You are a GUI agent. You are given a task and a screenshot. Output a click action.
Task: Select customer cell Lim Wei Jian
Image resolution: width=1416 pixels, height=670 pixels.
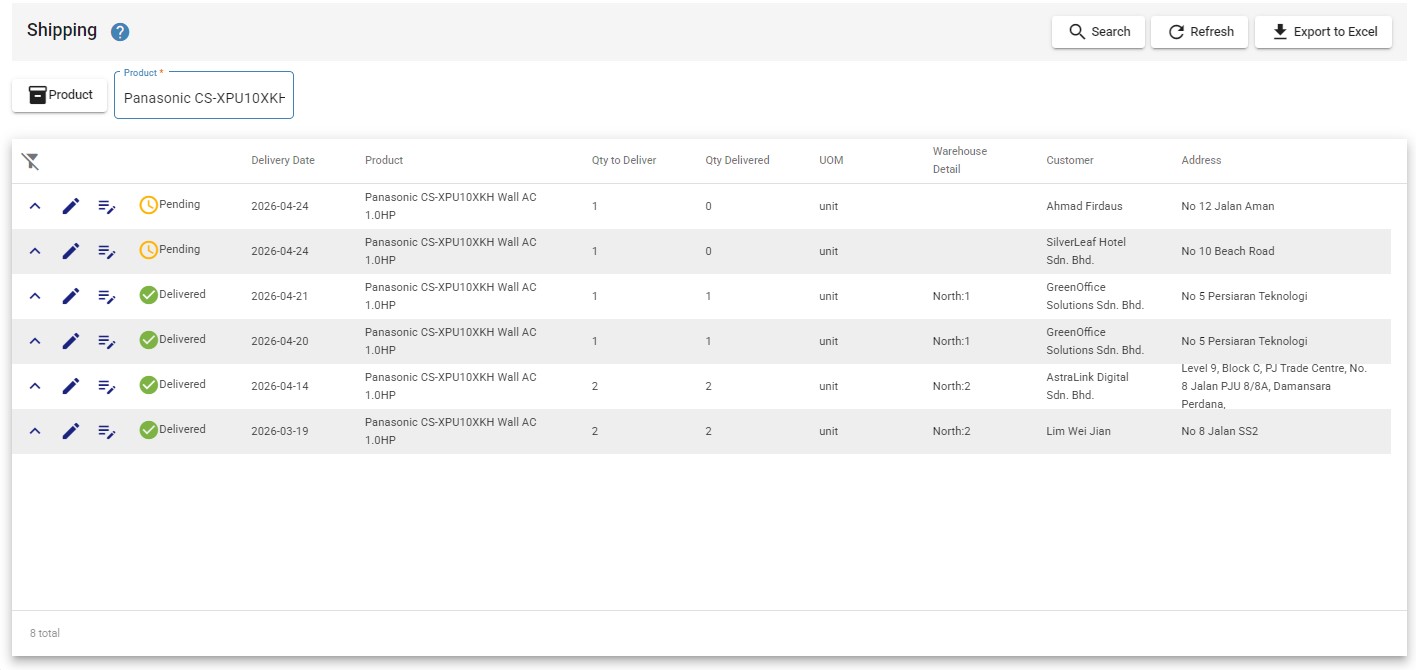pyautogui.click(x=1079, y=432)
